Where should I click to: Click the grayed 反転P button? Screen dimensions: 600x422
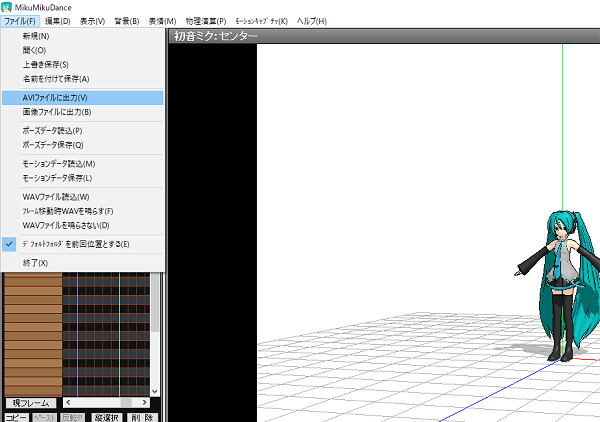coord(73,417)
